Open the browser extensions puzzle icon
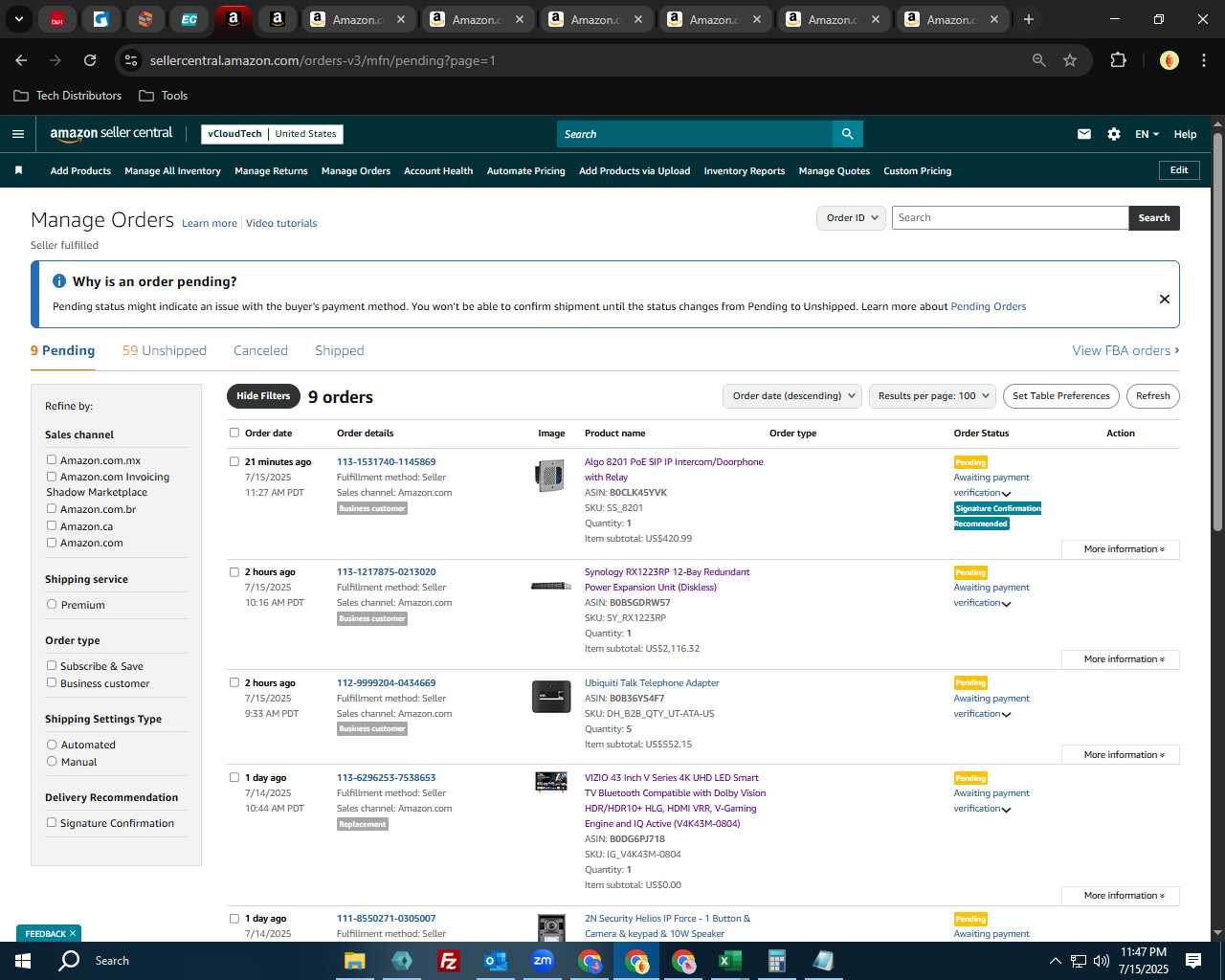Image resolution: width=1225 pixels, height=980 pixels. pyautogui.click(x=1118, y=60)
